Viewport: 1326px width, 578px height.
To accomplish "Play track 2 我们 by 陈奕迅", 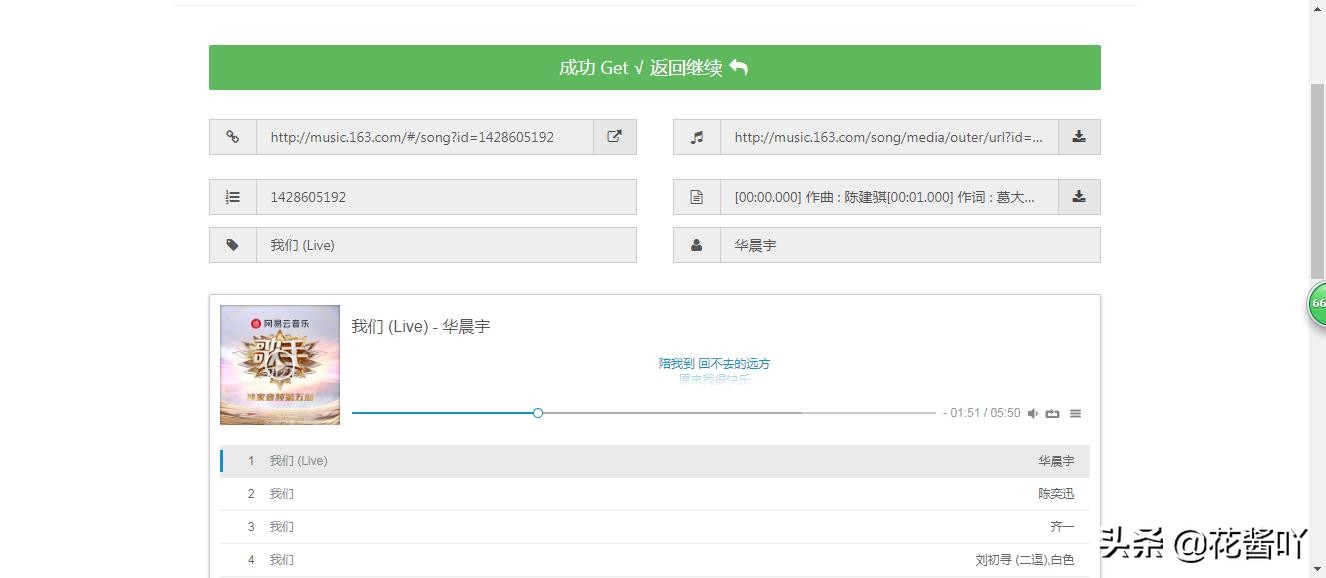I will pos(655,494).
